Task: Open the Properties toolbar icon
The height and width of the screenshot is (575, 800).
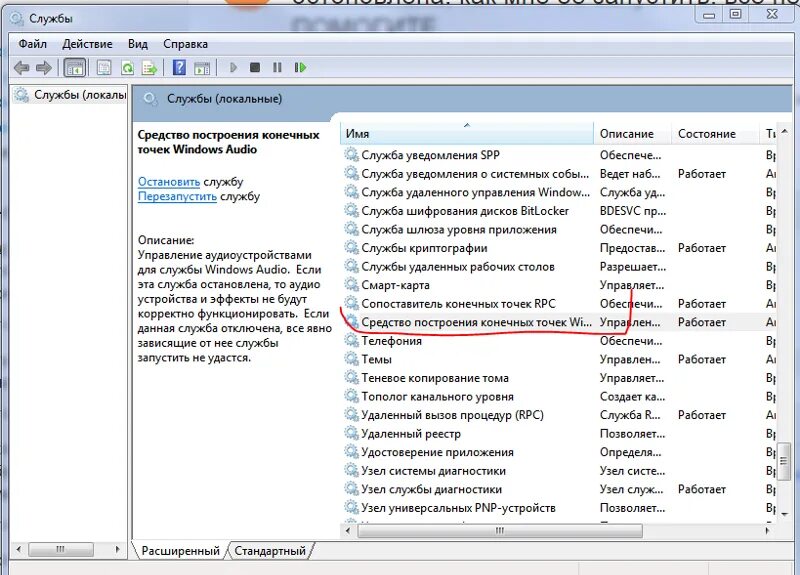Action: click(104, 68)
